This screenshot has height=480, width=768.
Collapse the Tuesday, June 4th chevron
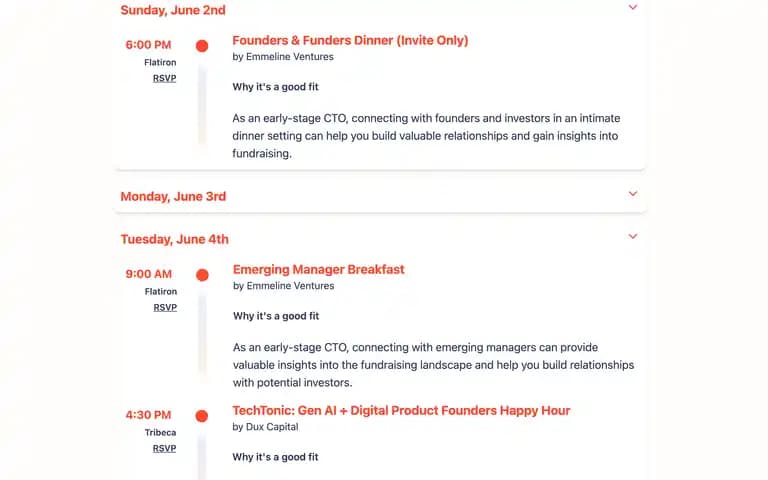point(633,237)
